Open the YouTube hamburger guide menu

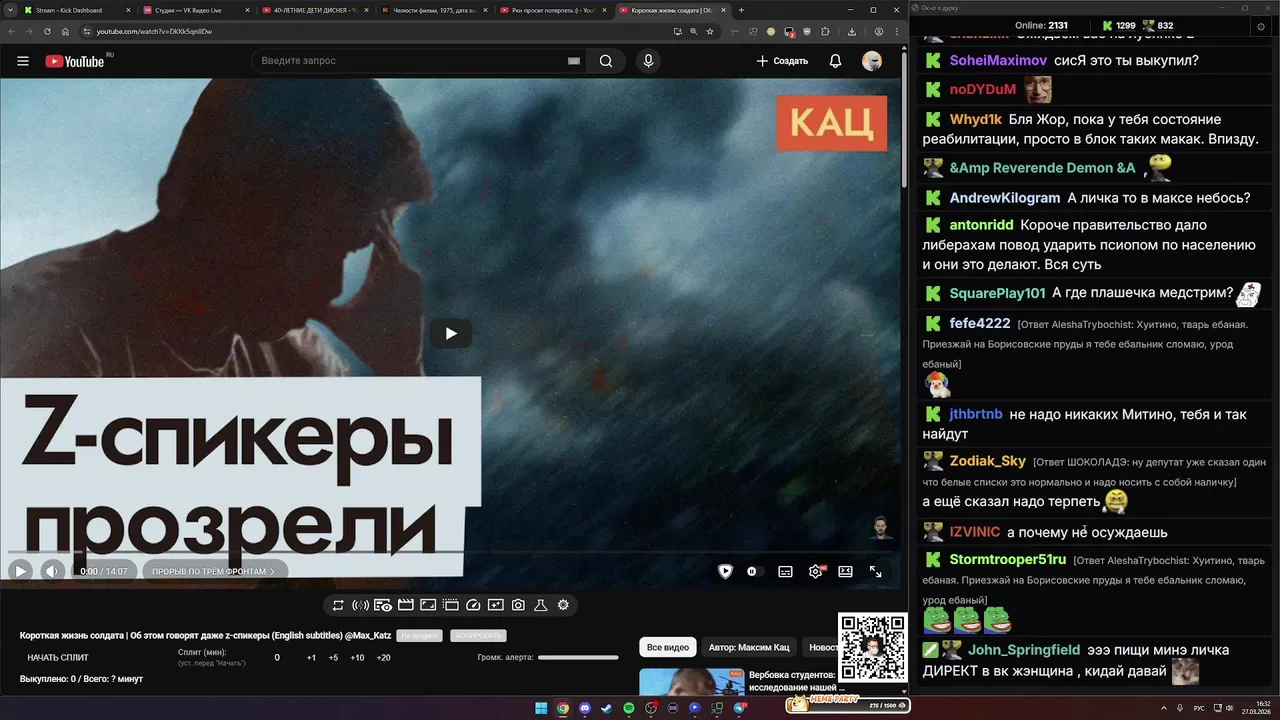click(x=22, y=61)
